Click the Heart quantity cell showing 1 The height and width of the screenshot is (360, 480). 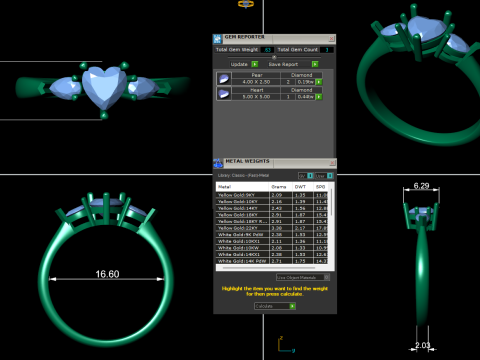point(288,97)
